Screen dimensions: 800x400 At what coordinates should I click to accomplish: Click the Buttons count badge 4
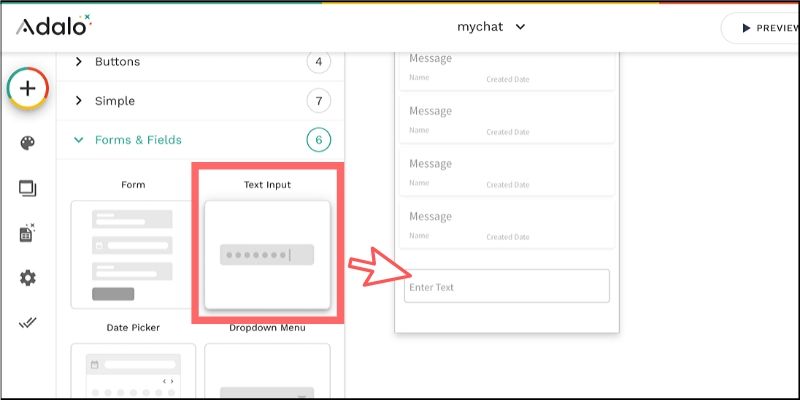(x=319, y=62)
